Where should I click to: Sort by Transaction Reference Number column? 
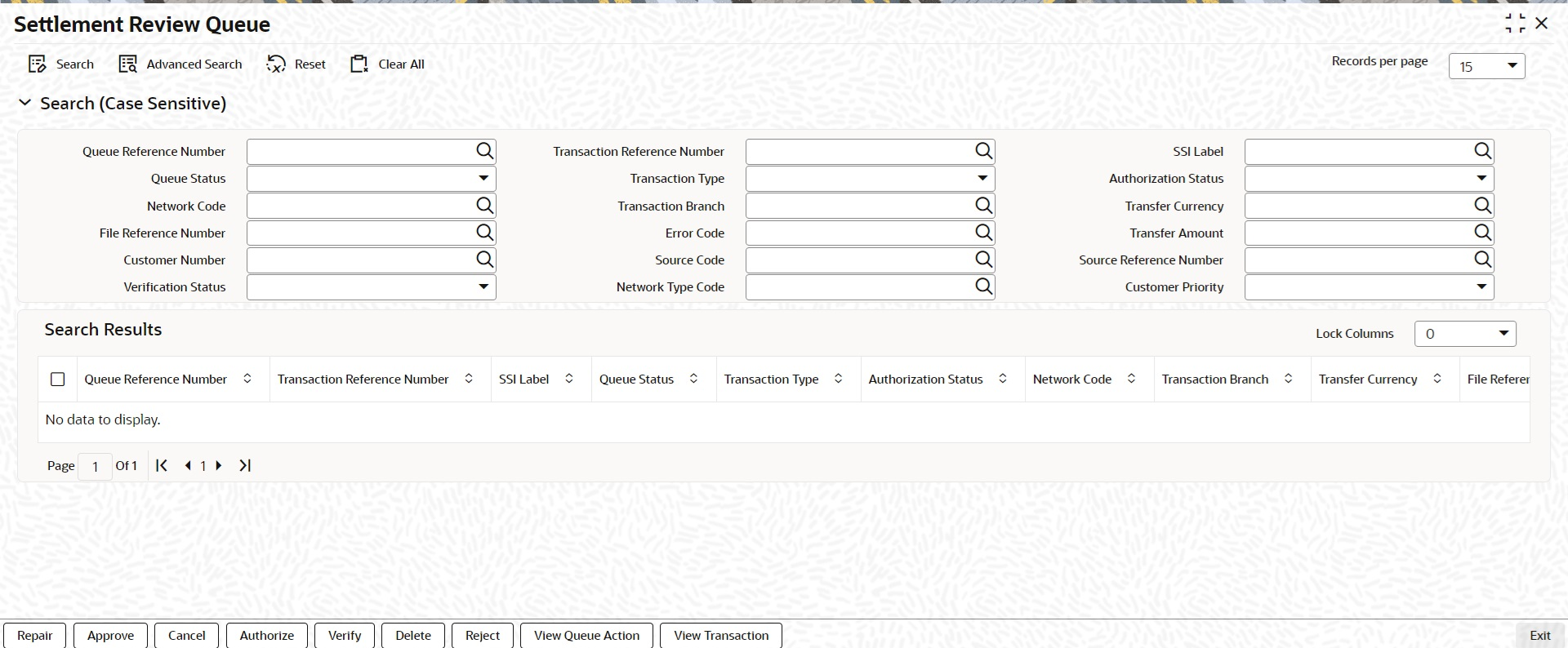click(x=469, y=379)
